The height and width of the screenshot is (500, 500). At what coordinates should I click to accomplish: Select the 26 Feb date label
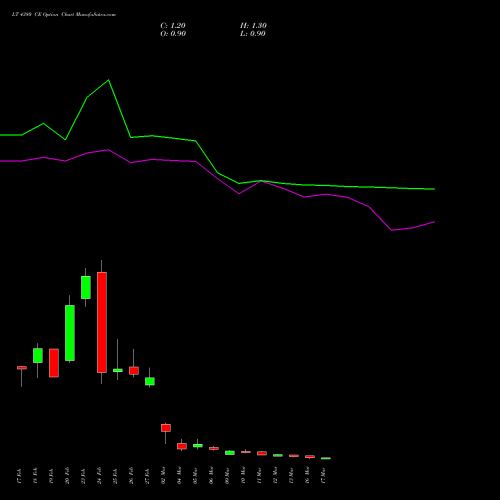coord(131,476)
